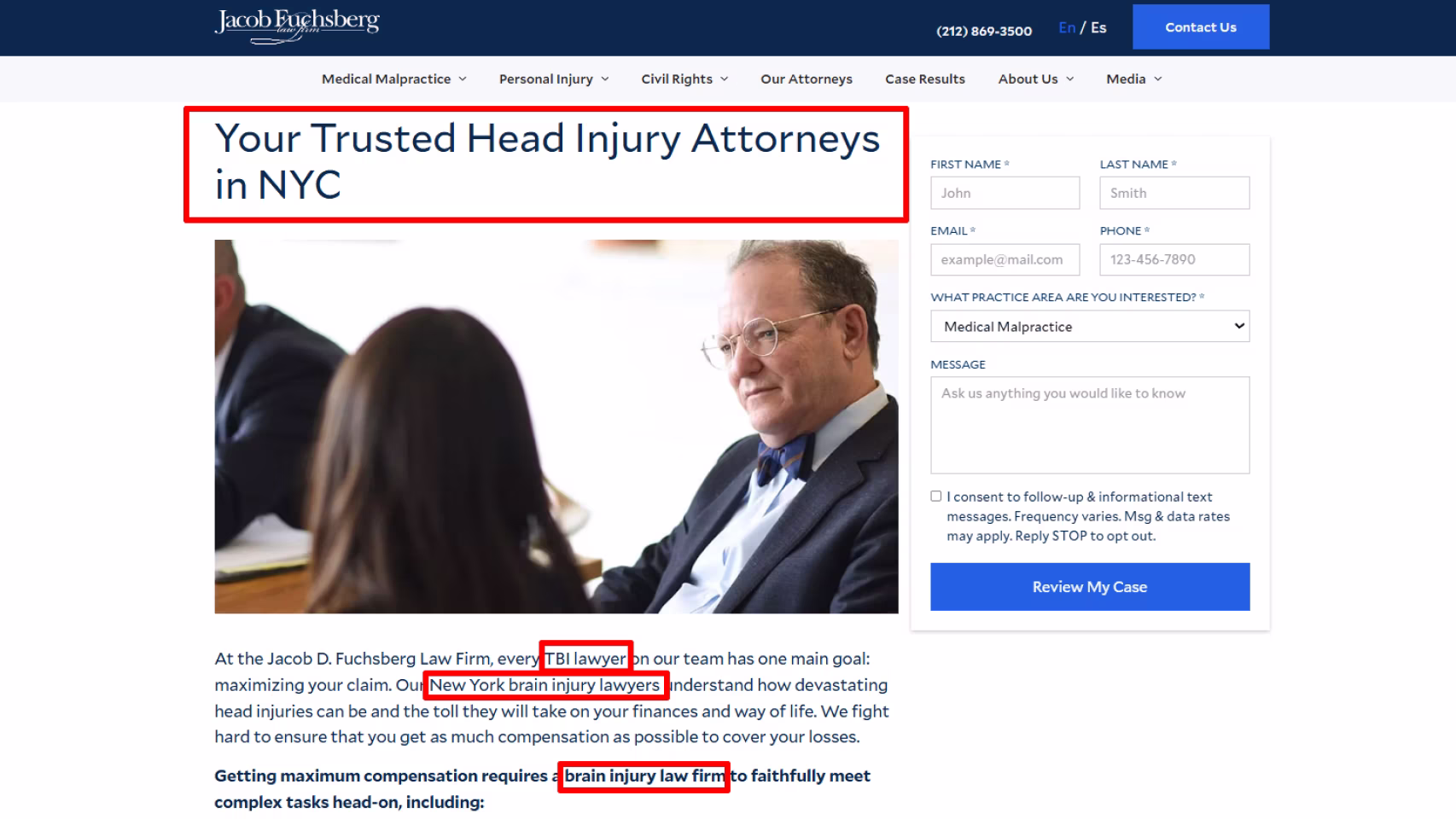1456x819 pixels.
Task: Check the text message consent checkbox
Action: [x=936, y=497]
